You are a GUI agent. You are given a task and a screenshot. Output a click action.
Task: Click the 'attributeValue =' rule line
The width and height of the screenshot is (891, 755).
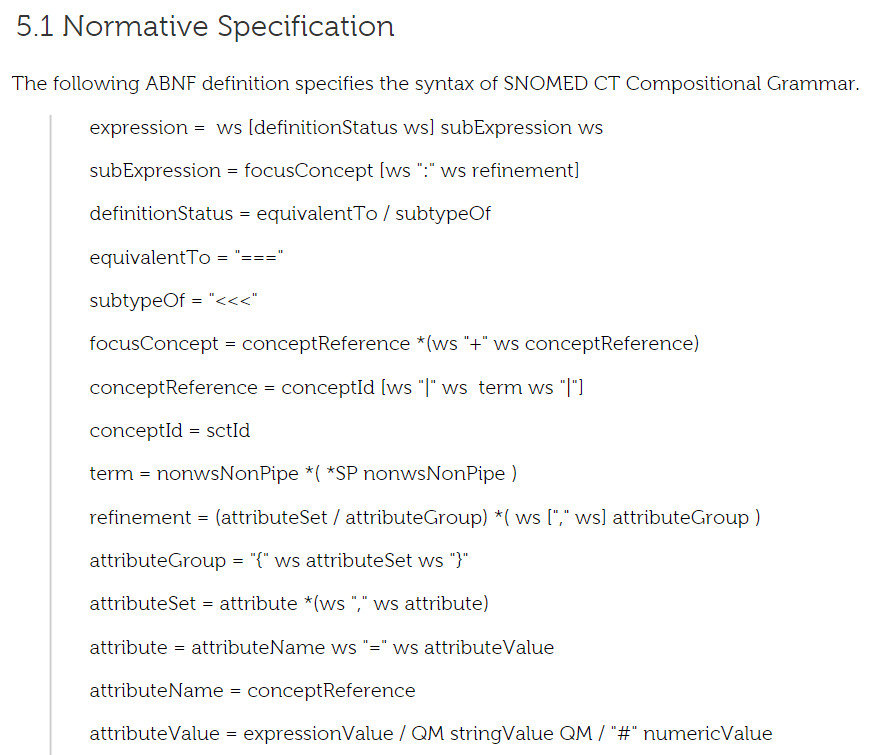coord(431,733)
